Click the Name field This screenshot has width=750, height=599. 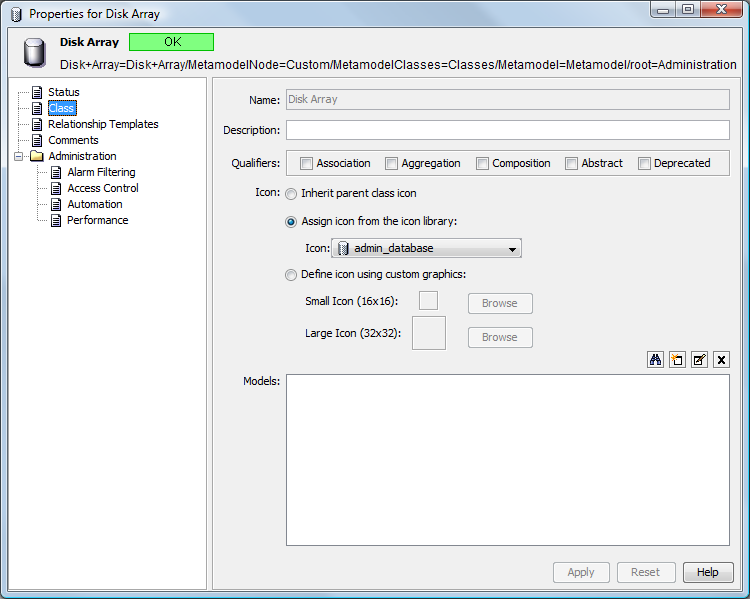pyautogui.click(x=507, y=100)
